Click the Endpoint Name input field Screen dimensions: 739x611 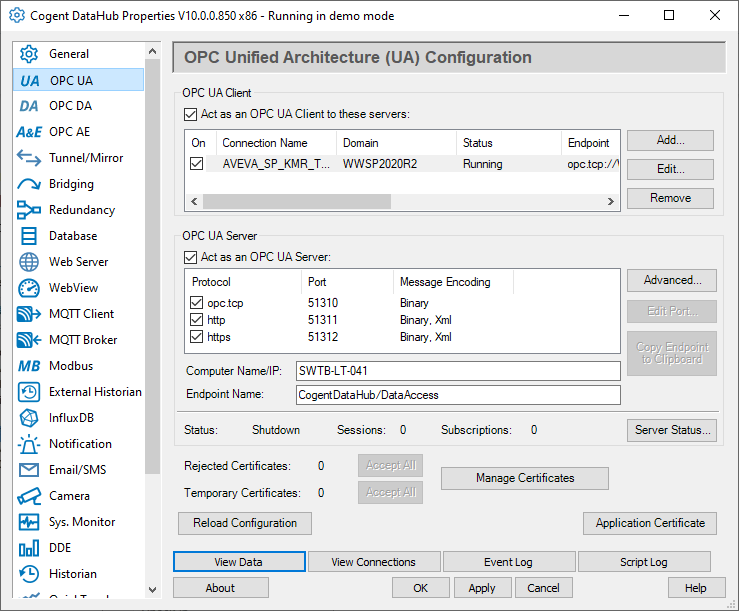coord(458,395)
